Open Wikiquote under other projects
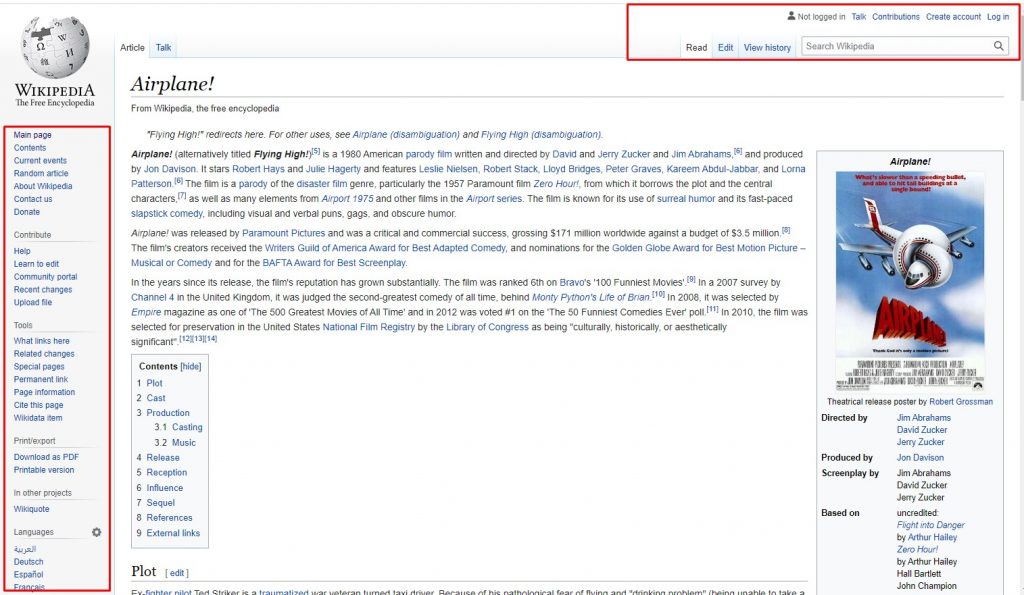This screenshot has height=595, width=1024. coord(31,509)
